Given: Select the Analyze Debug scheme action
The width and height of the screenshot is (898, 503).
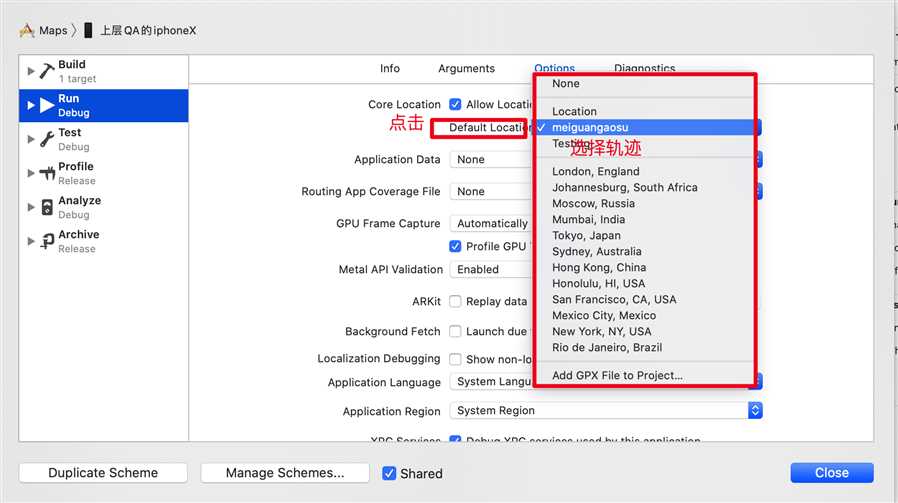Looking at the screenshot, I should point(104,207).
